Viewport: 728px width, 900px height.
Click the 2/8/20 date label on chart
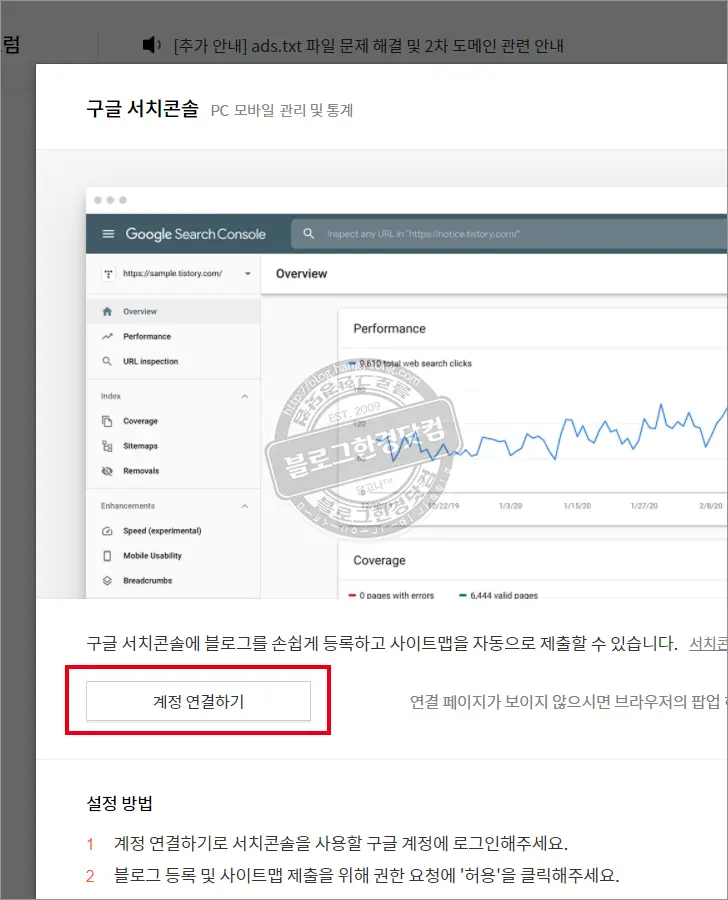[711, 506]
